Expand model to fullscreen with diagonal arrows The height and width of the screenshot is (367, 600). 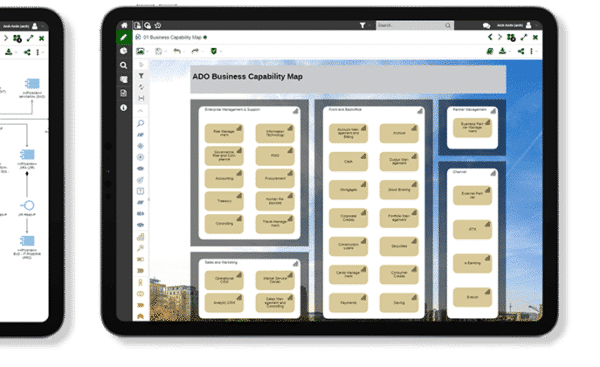(524, 37)
